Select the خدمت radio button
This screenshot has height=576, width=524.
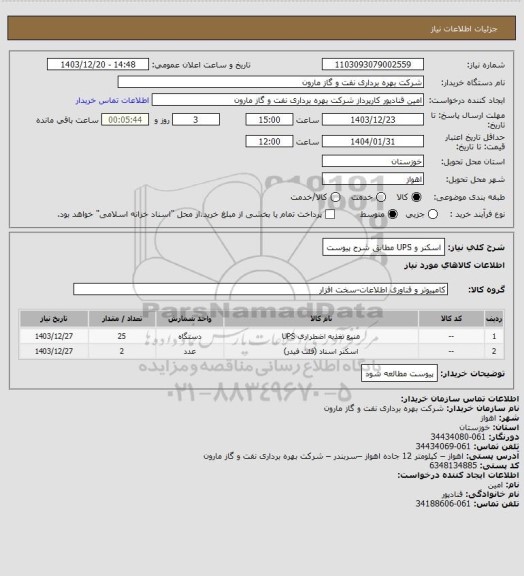381,197
